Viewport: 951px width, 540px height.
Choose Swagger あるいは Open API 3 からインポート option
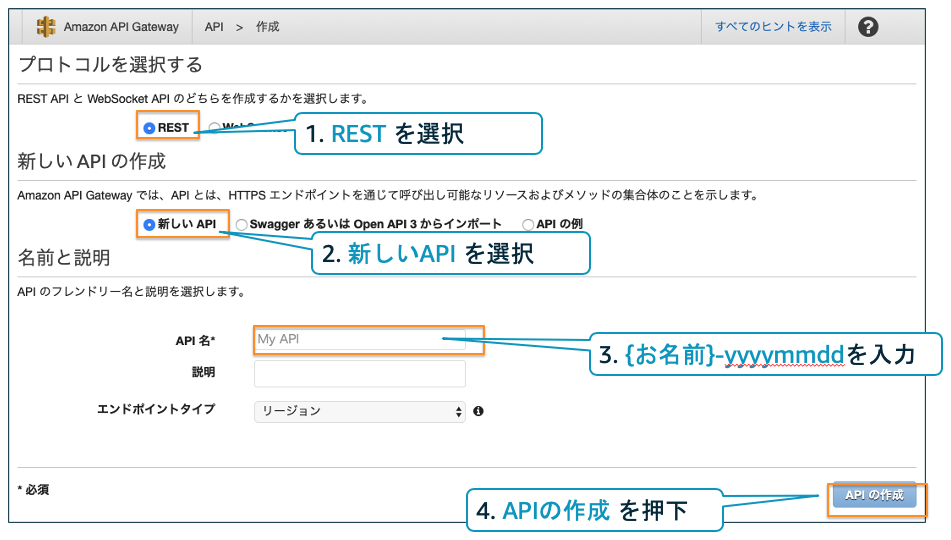241,224
